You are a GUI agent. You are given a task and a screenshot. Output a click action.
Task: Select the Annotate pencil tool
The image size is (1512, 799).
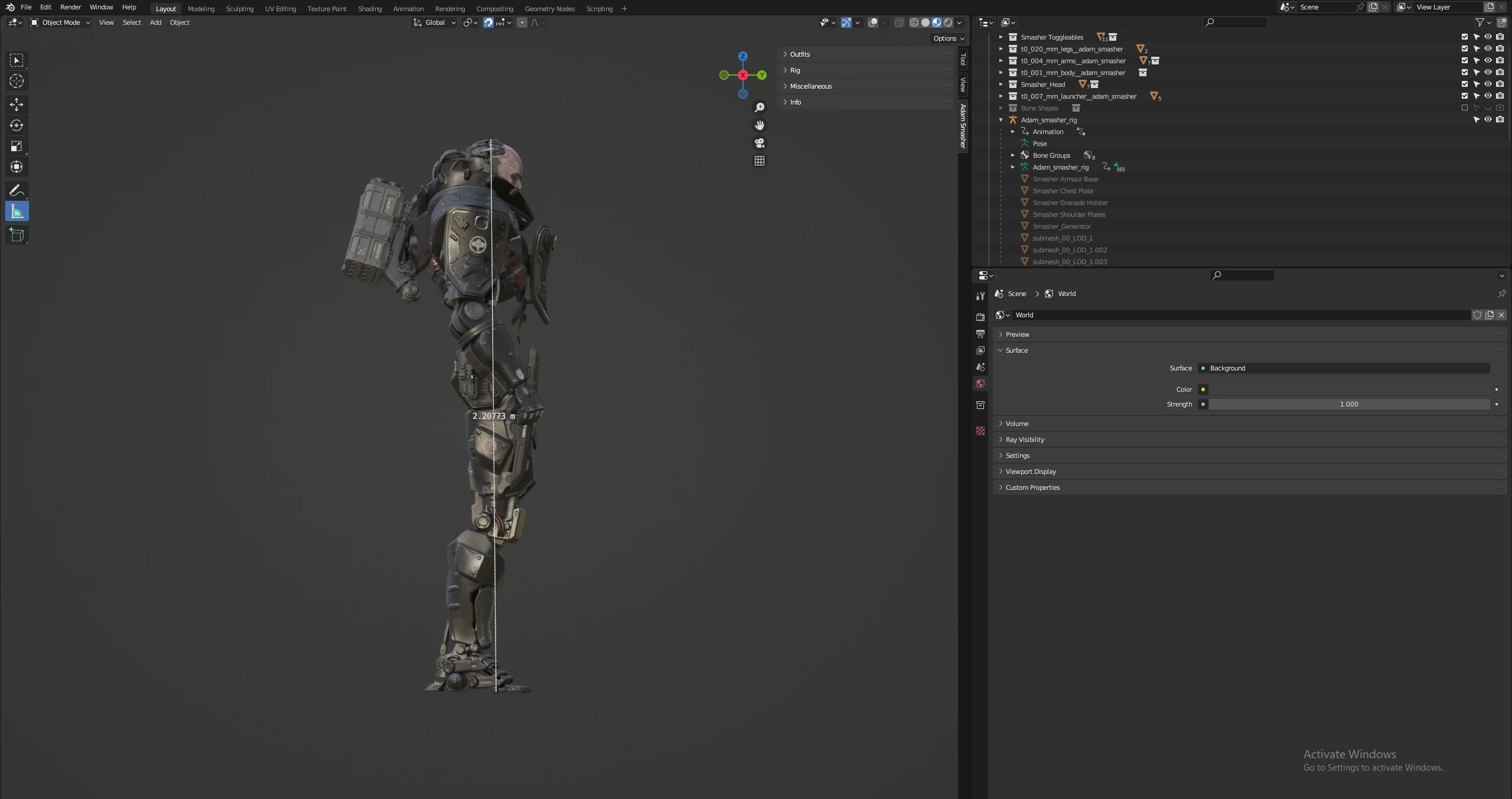[x=17, y=190]
